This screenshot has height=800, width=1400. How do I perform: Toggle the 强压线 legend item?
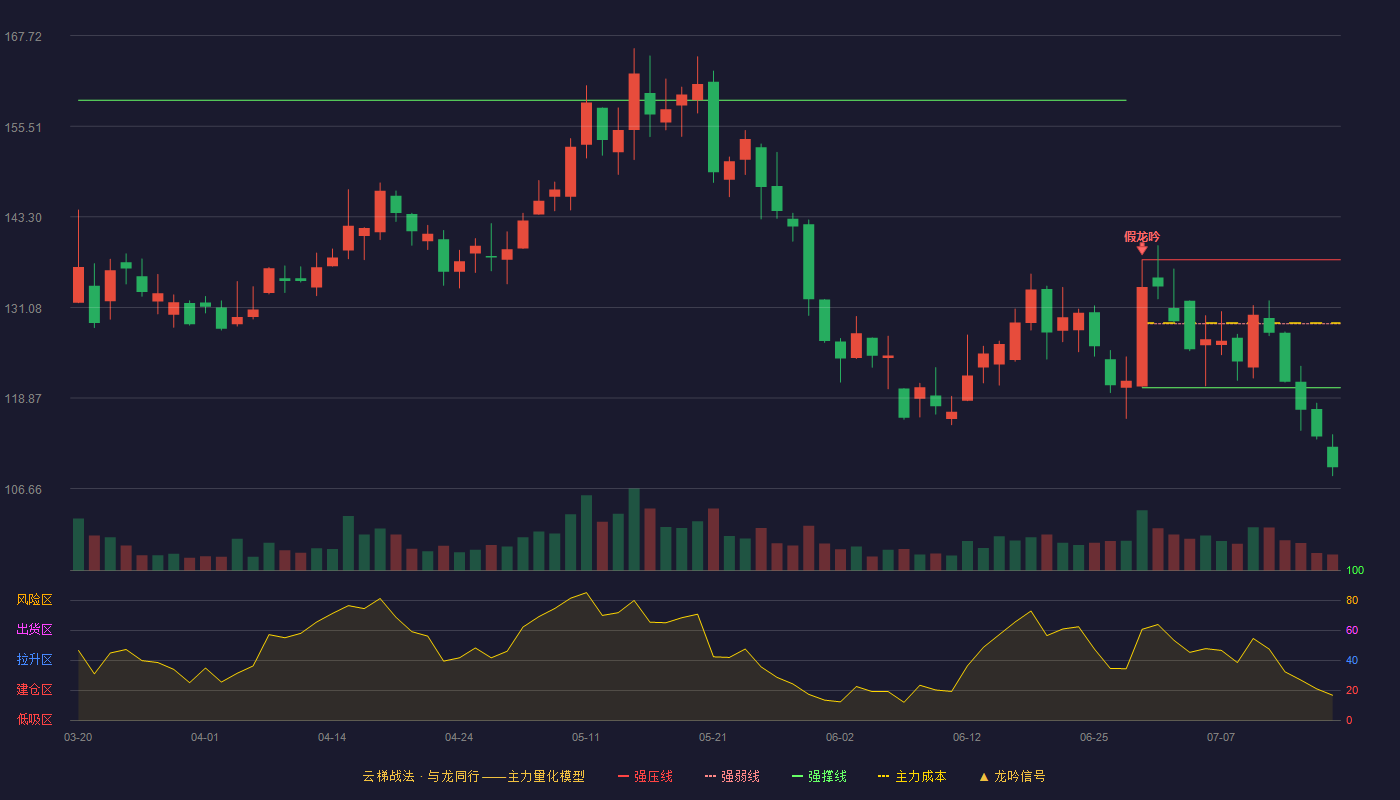pyautogui.click(x=645, y=776)
